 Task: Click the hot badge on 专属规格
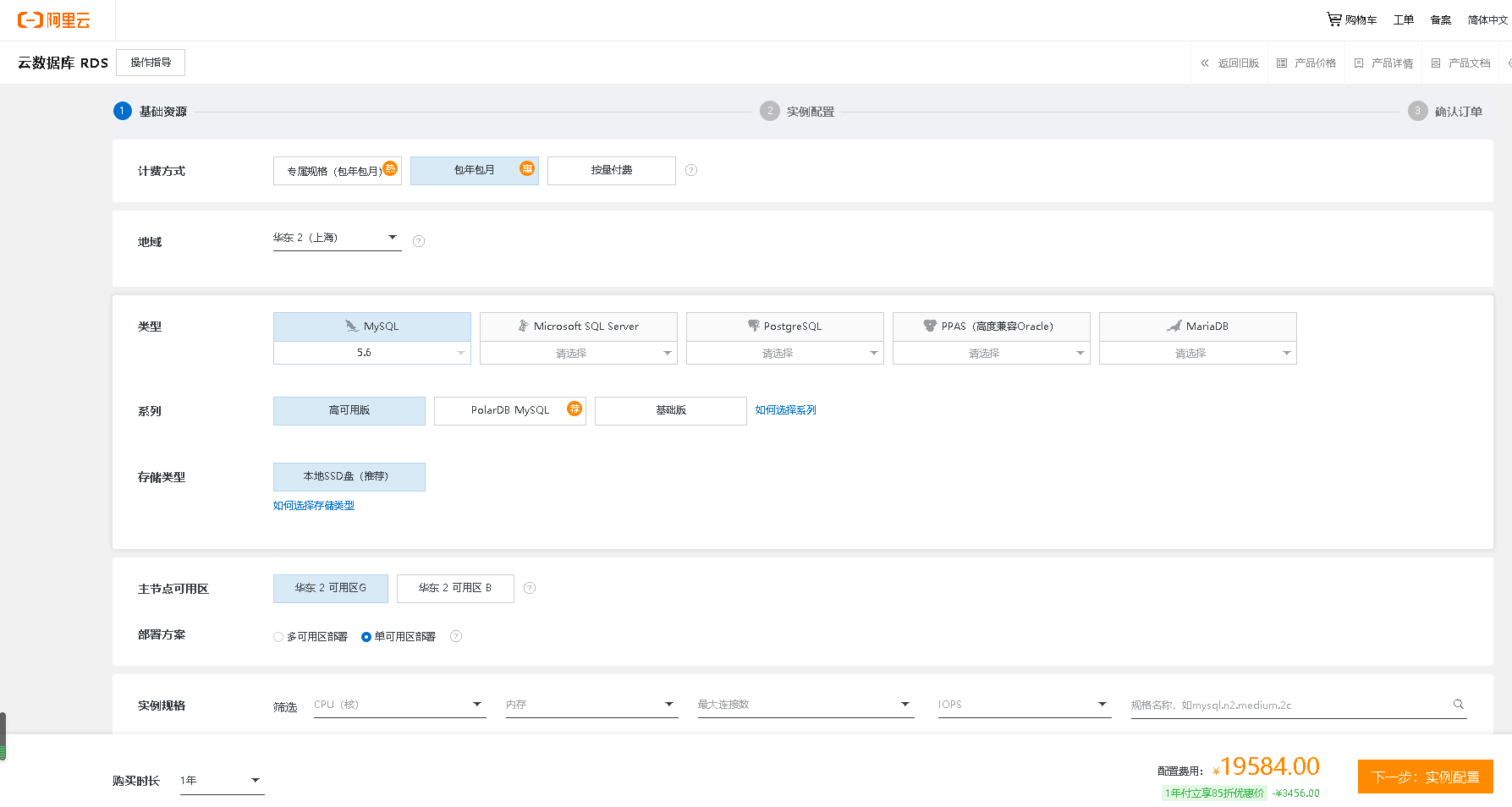click(390, 167)
